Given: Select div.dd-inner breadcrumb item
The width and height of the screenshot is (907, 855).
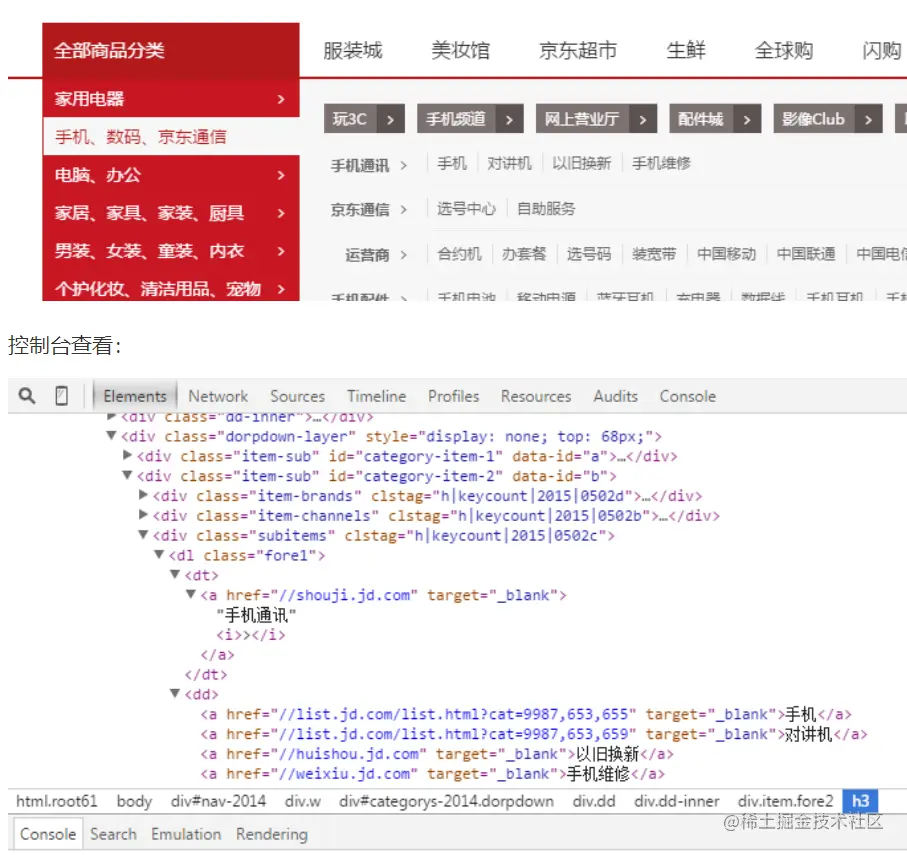Looking at the screenshot, I should [x=677, y=801].
